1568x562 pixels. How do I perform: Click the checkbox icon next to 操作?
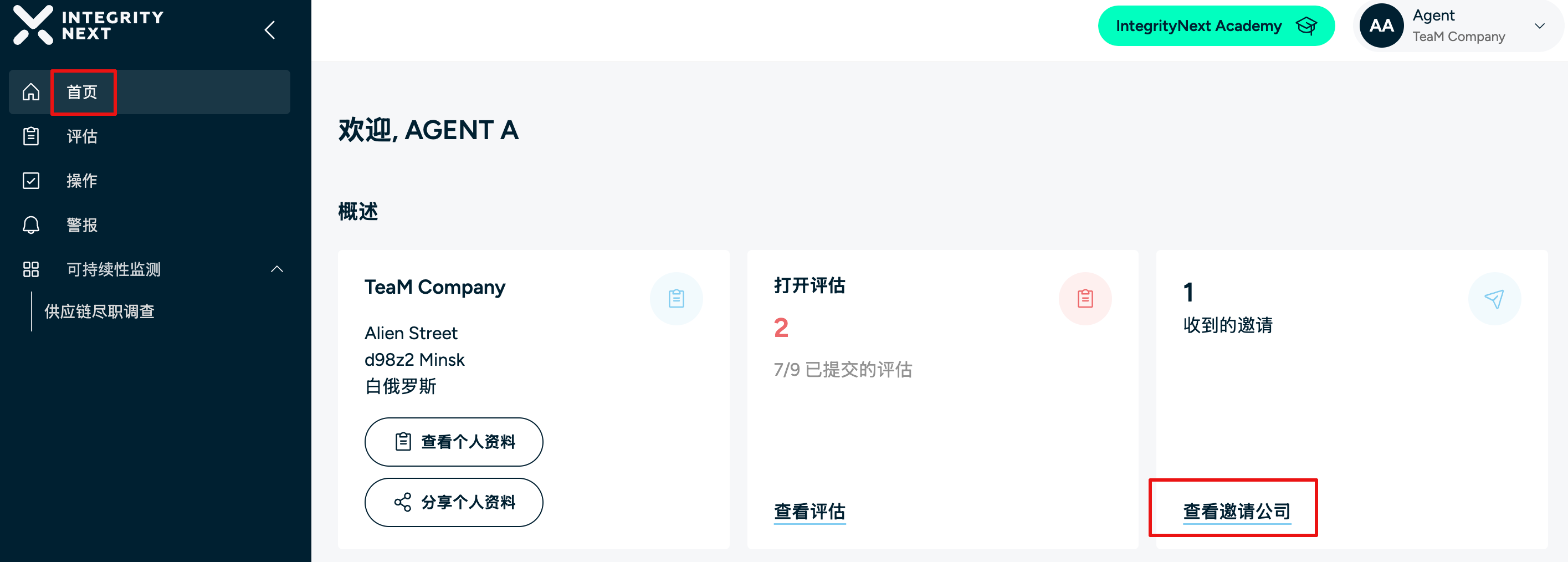[x=31, y=181]
